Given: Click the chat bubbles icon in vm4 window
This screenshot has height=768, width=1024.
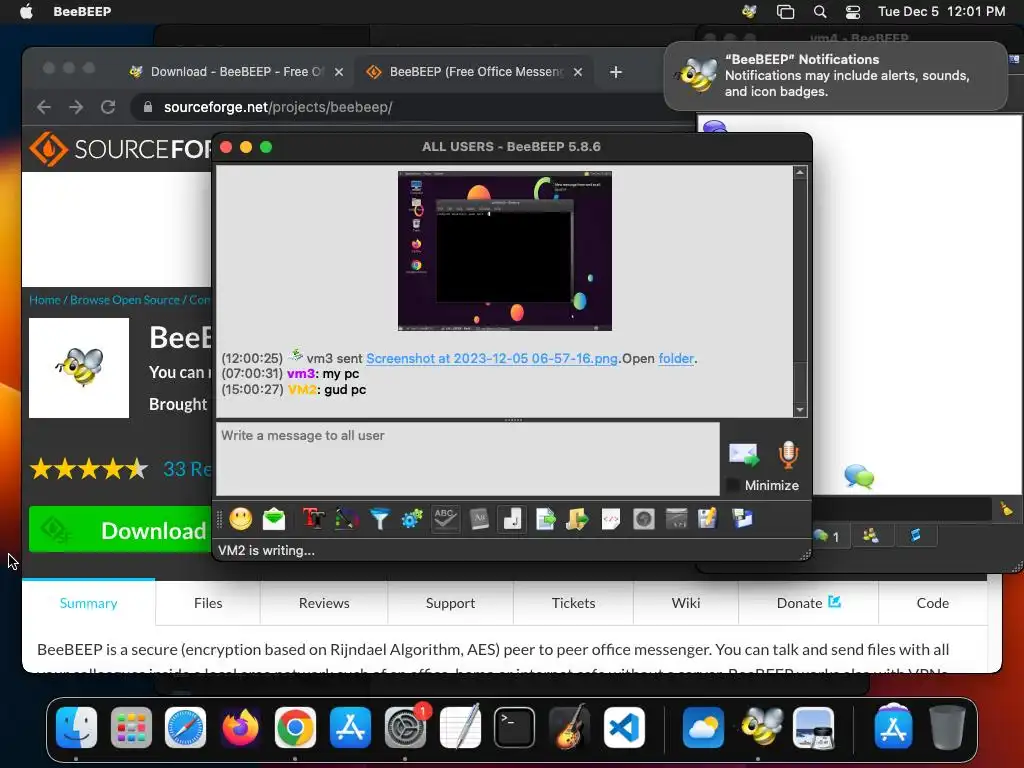Looking at the screenshot, I should (859, 477).
